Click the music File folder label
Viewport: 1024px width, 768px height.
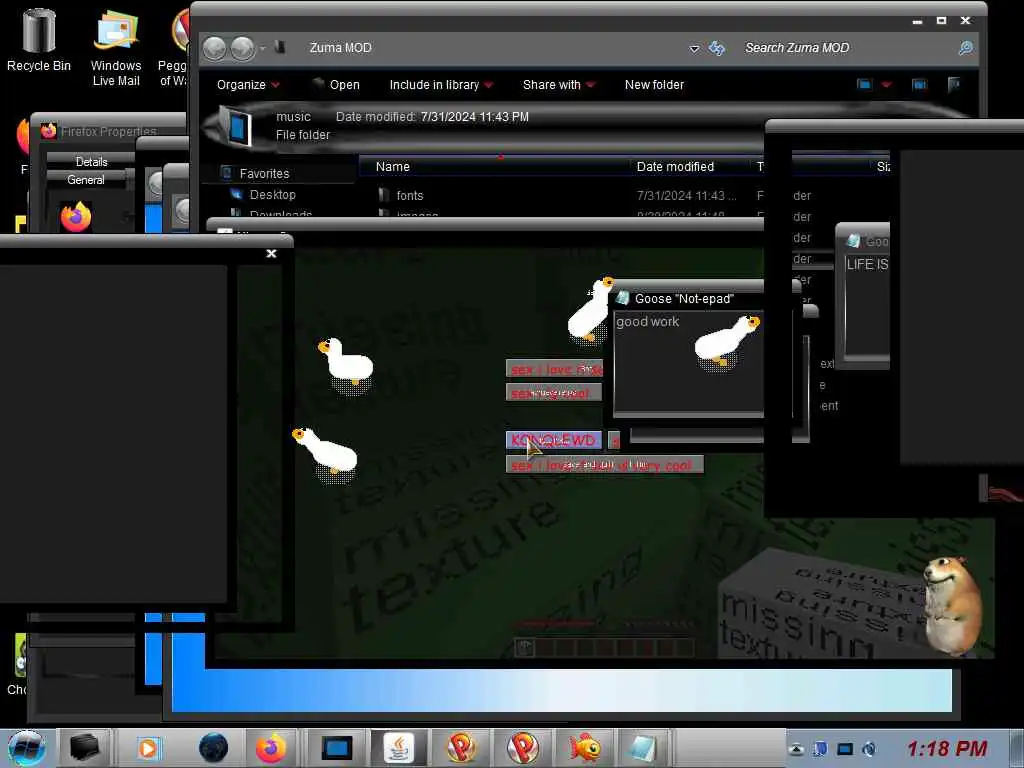(x=302, y=135)
